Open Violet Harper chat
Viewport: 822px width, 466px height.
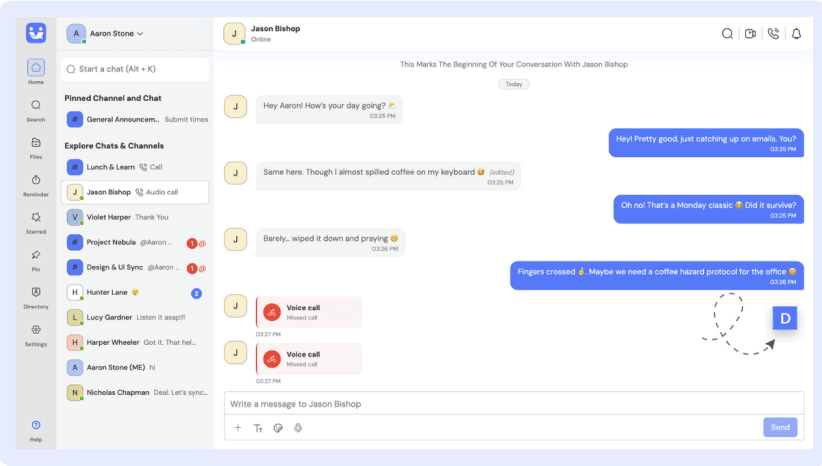coord(135,217)
